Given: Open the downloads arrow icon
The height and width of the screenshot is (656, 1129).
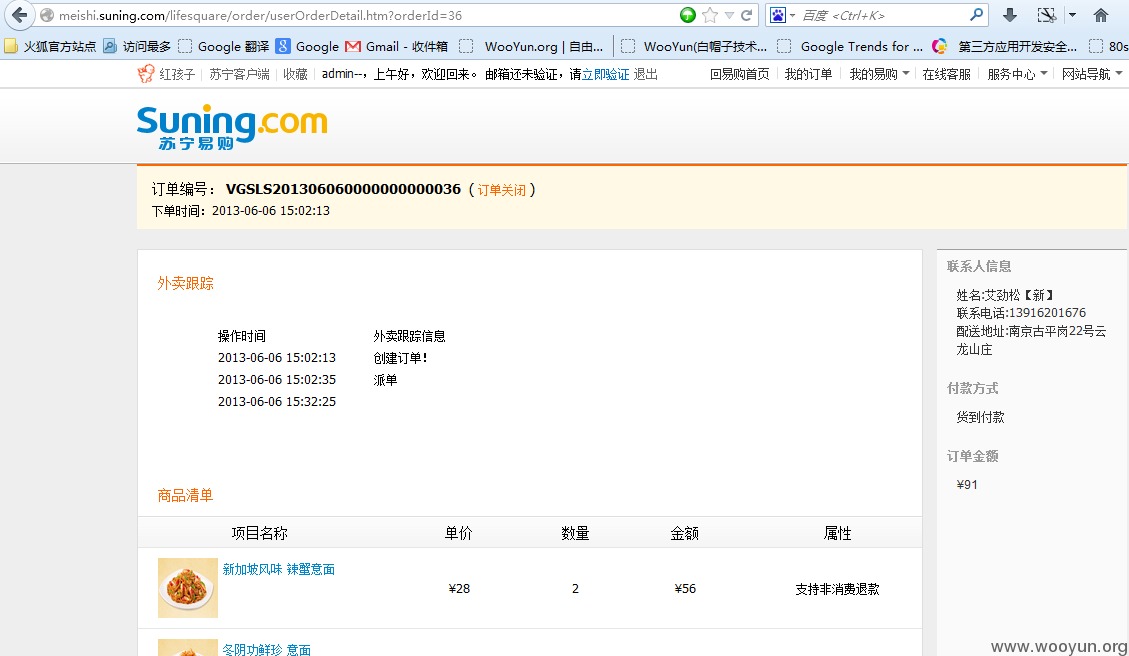Looking at the screenshot, I should (1009, 15).
